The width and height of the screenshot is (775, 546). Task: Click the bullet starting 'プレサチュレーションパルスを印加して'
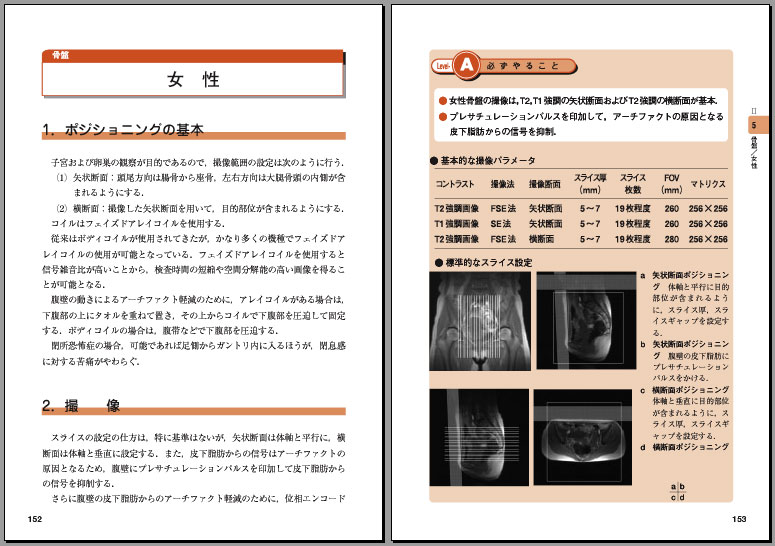click(581, 124)
